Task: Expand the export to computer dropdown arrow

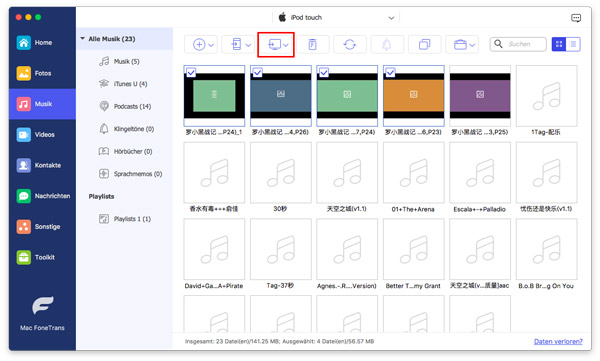Action: click(x=286, y=45)
